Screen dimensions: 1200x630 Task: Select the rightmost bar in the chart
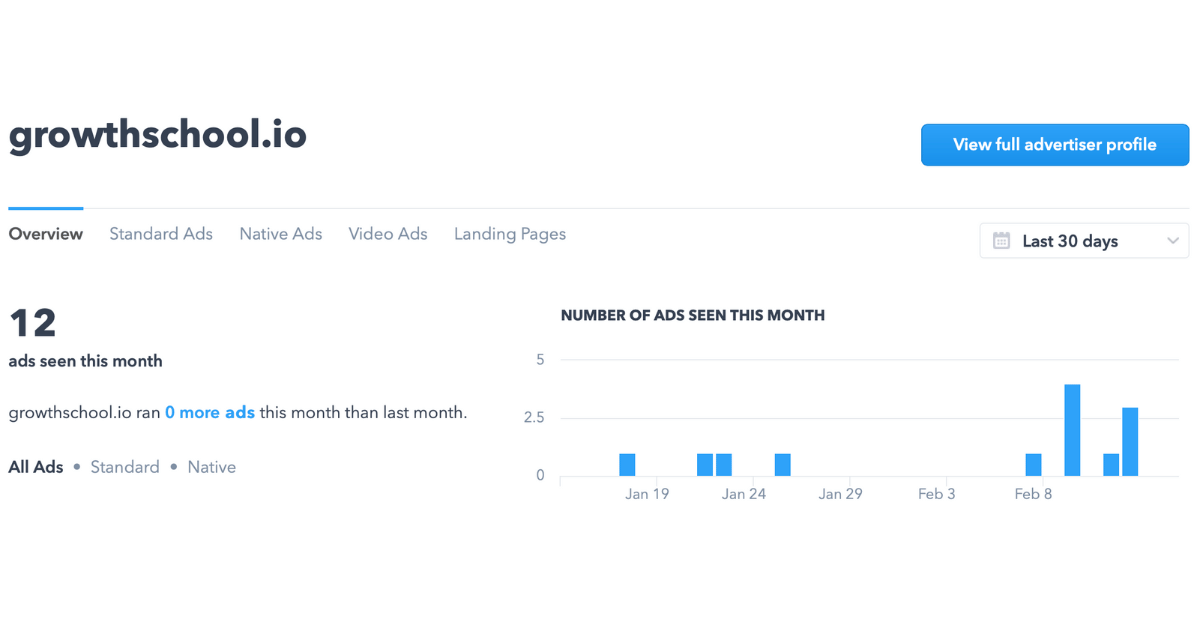point(1130,442)
